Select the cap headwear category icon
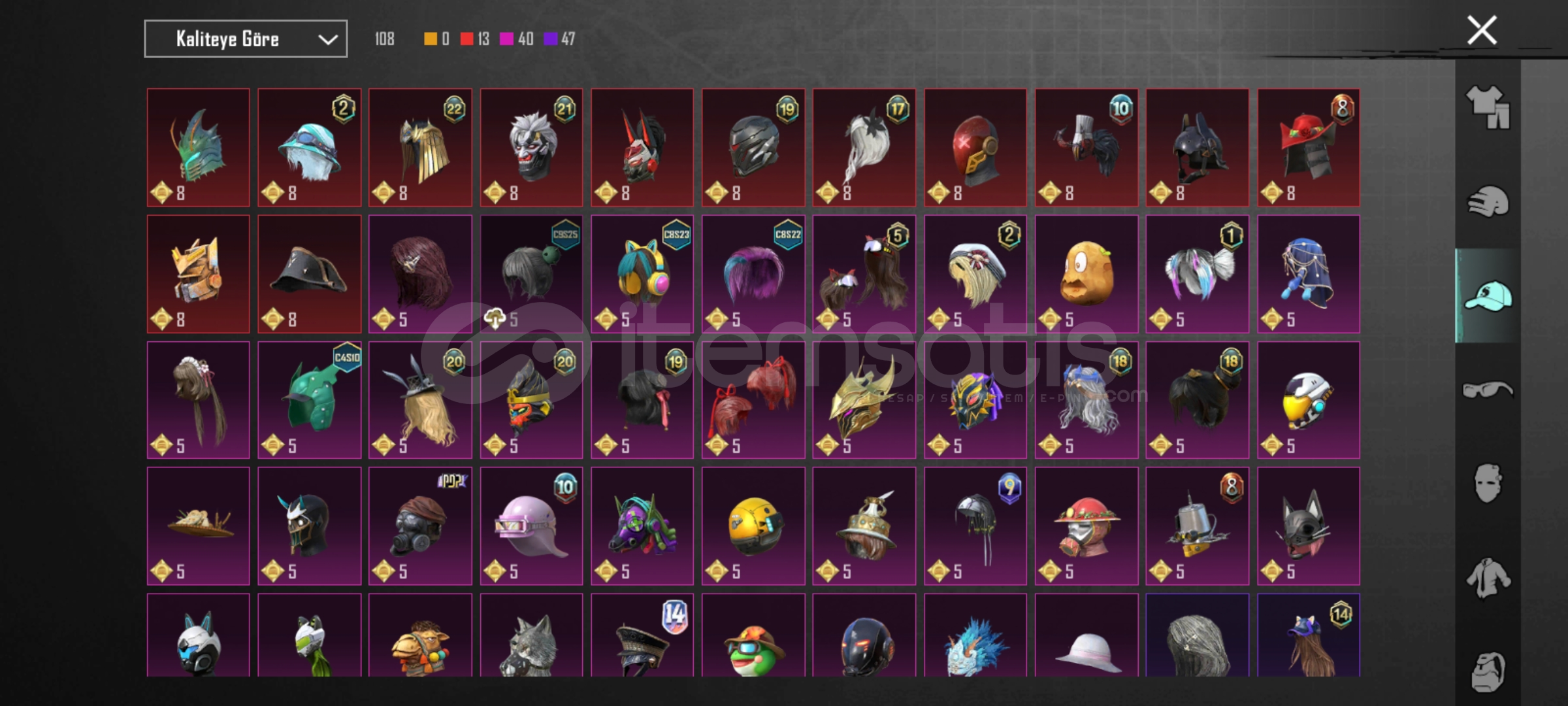1568x706 pixels. point(1488,295)
